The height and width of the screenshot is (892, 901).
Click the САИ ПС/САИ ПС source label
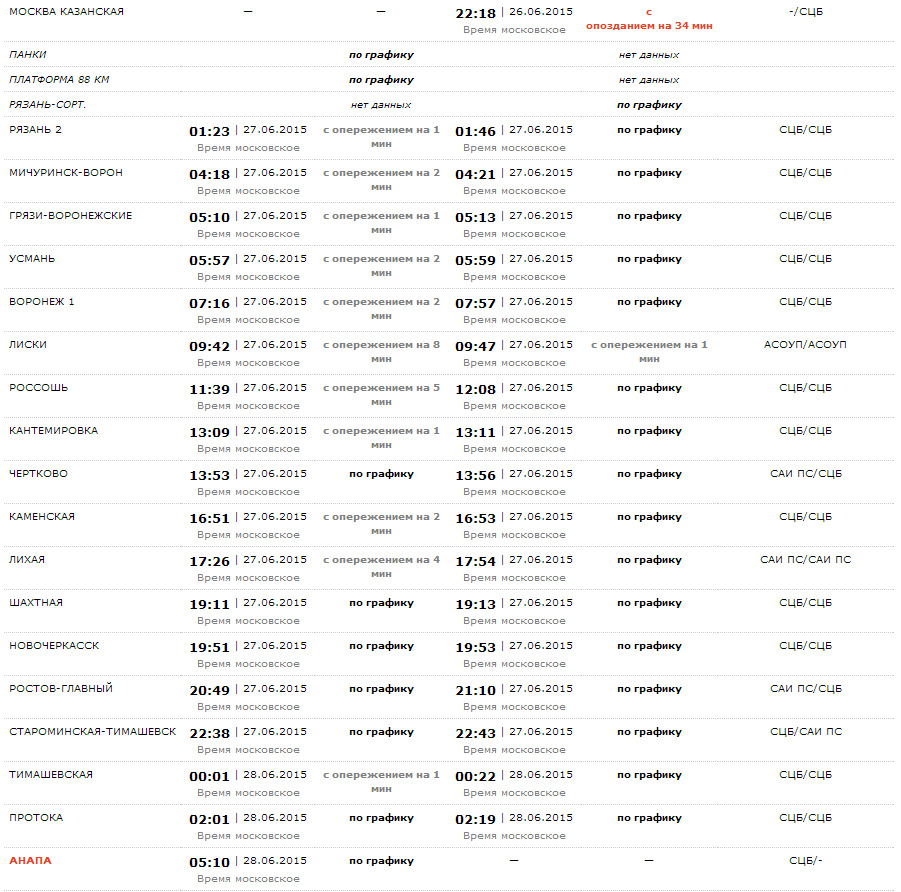point(805,559)
